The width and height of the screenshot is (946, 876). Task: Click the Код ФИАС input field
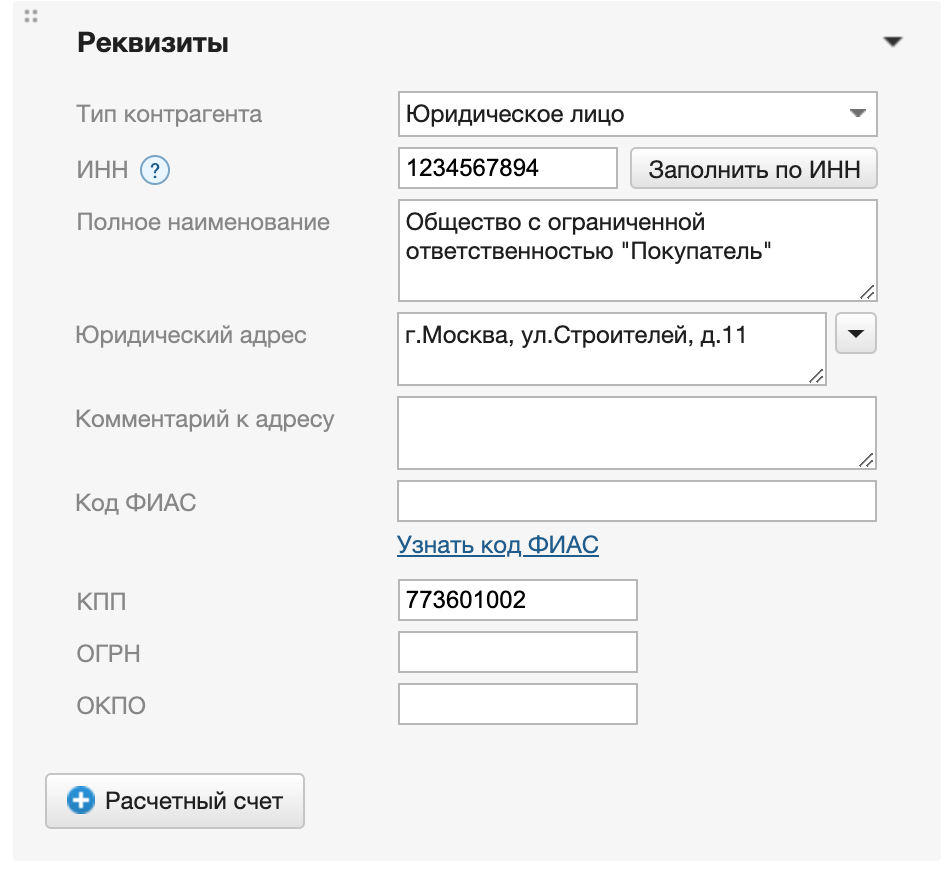(637, 501)
